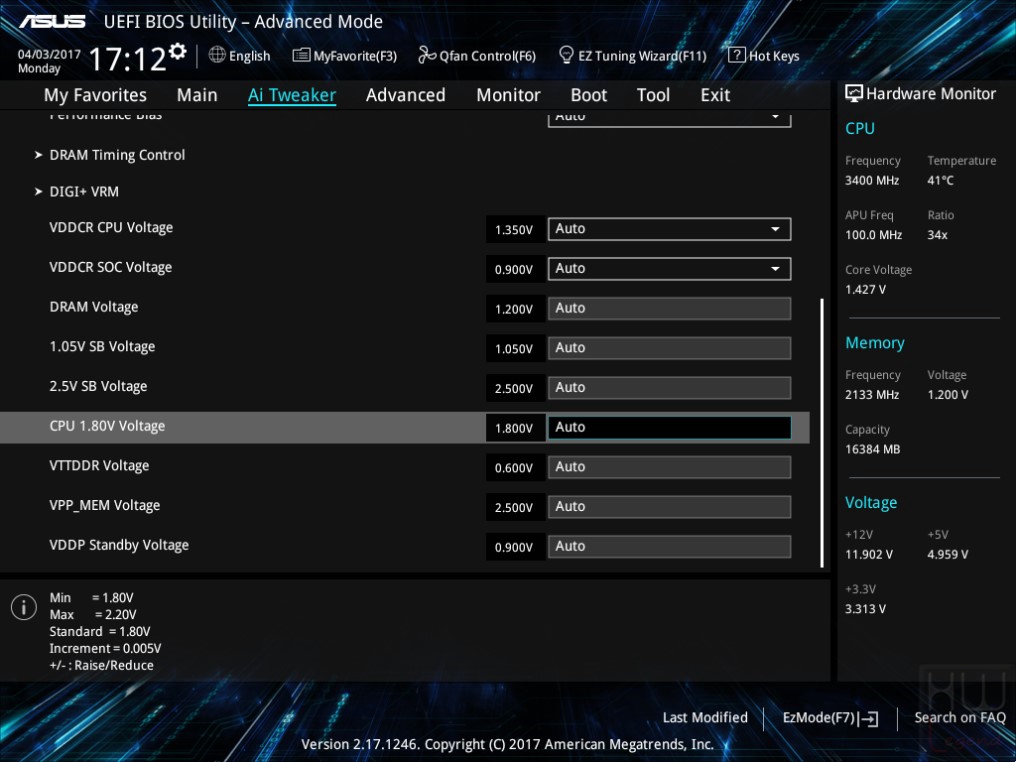The image size is (1016, 762).
Task: Go to the Monitor tab
Action: [508, 95]
